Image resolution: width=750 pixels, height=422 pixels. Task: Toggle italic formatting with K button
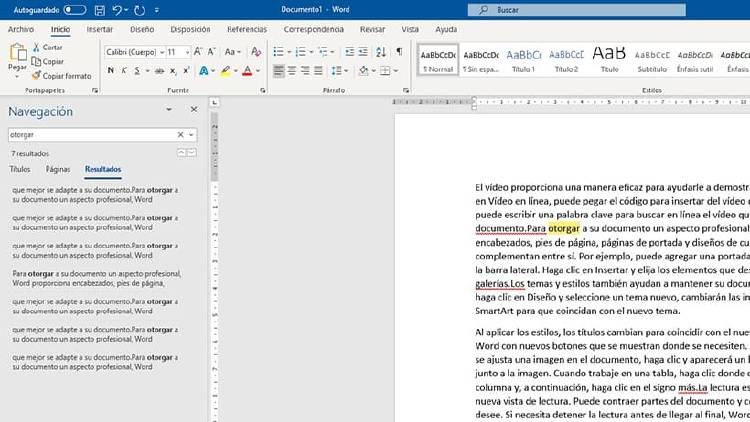(x=125, y=71)
